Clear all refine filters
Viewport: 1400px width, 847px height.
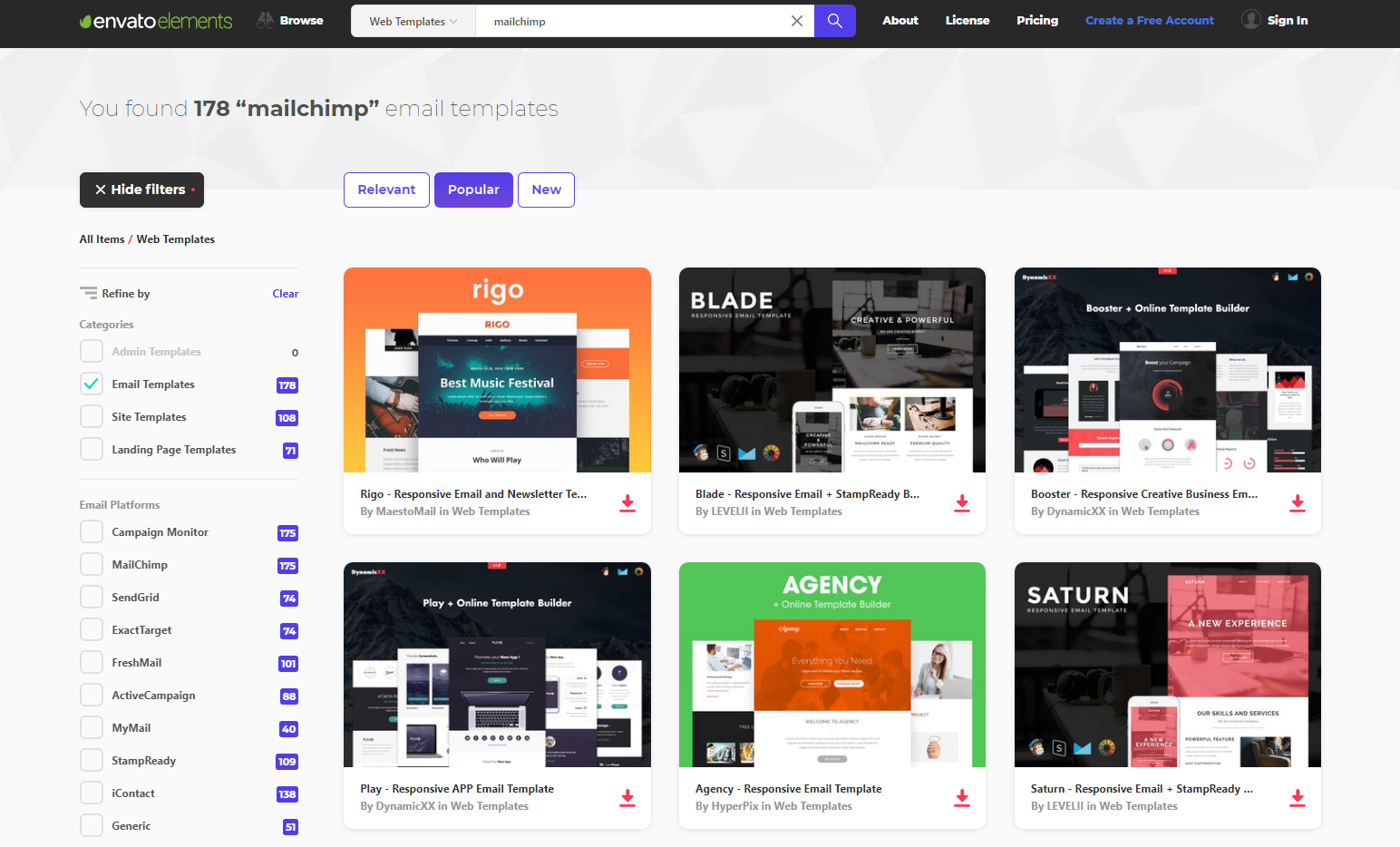[286, 294]
